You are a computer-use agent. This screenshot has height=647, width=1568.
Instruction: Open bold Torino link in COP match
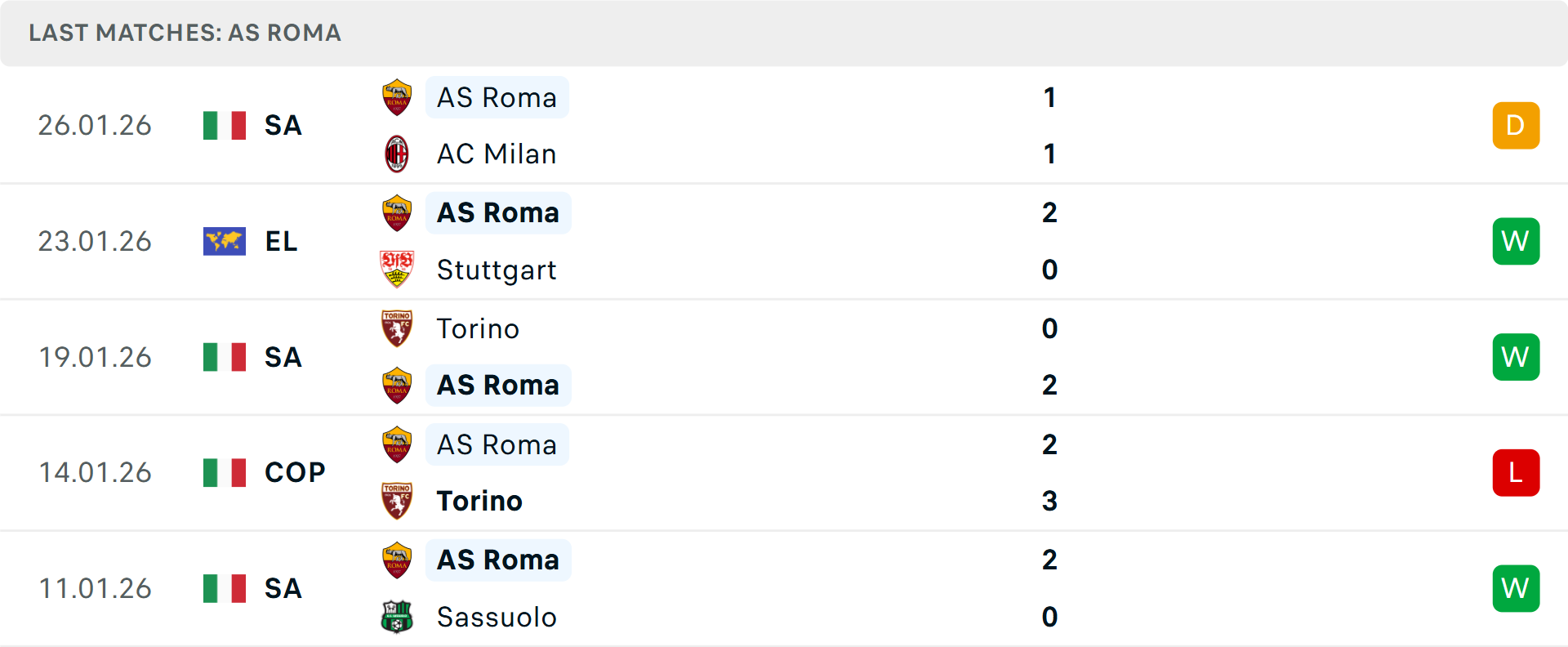click(x=479, y=501)
